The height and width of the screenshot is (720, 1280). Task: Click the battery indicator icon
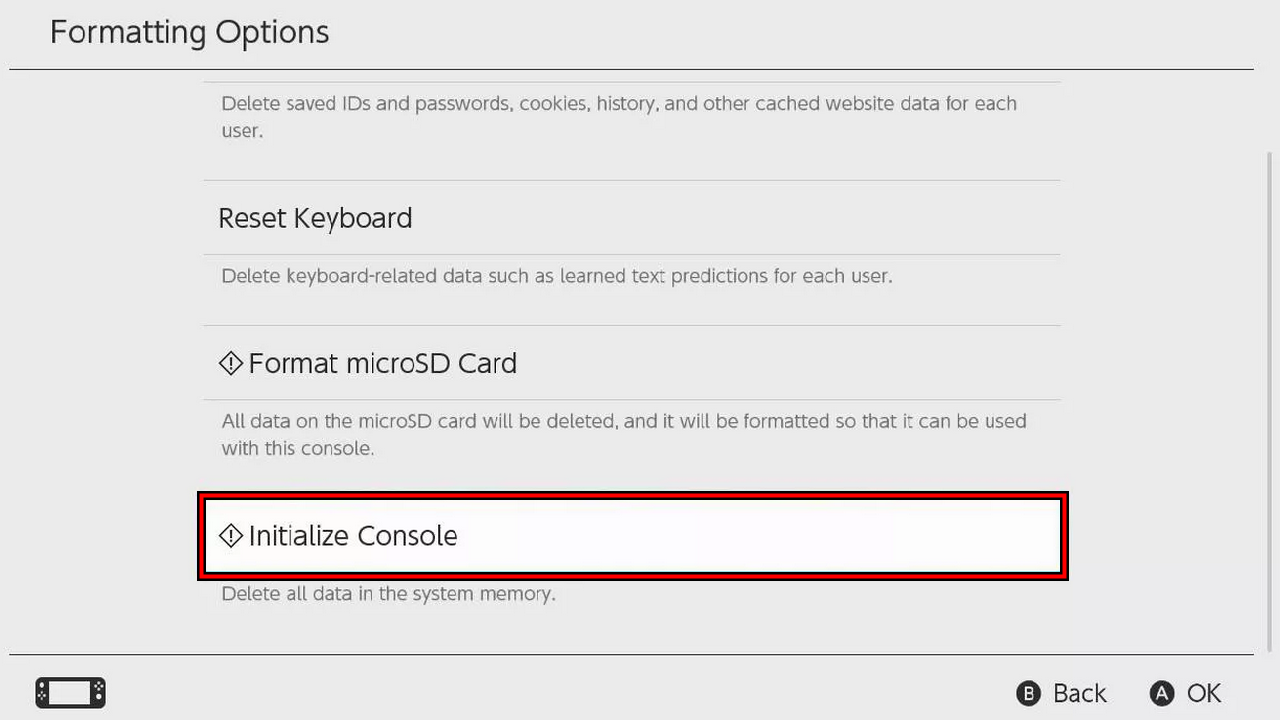point(69,692)
